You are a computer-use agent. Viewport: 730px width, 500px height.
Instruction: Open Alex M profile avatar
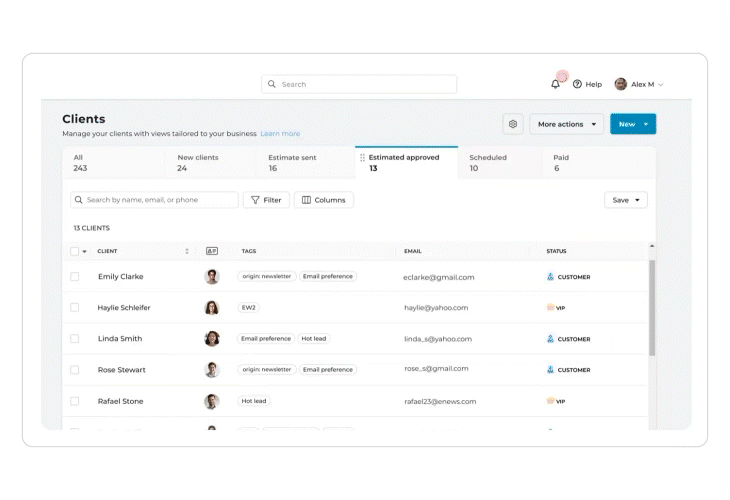click(621, 84)
